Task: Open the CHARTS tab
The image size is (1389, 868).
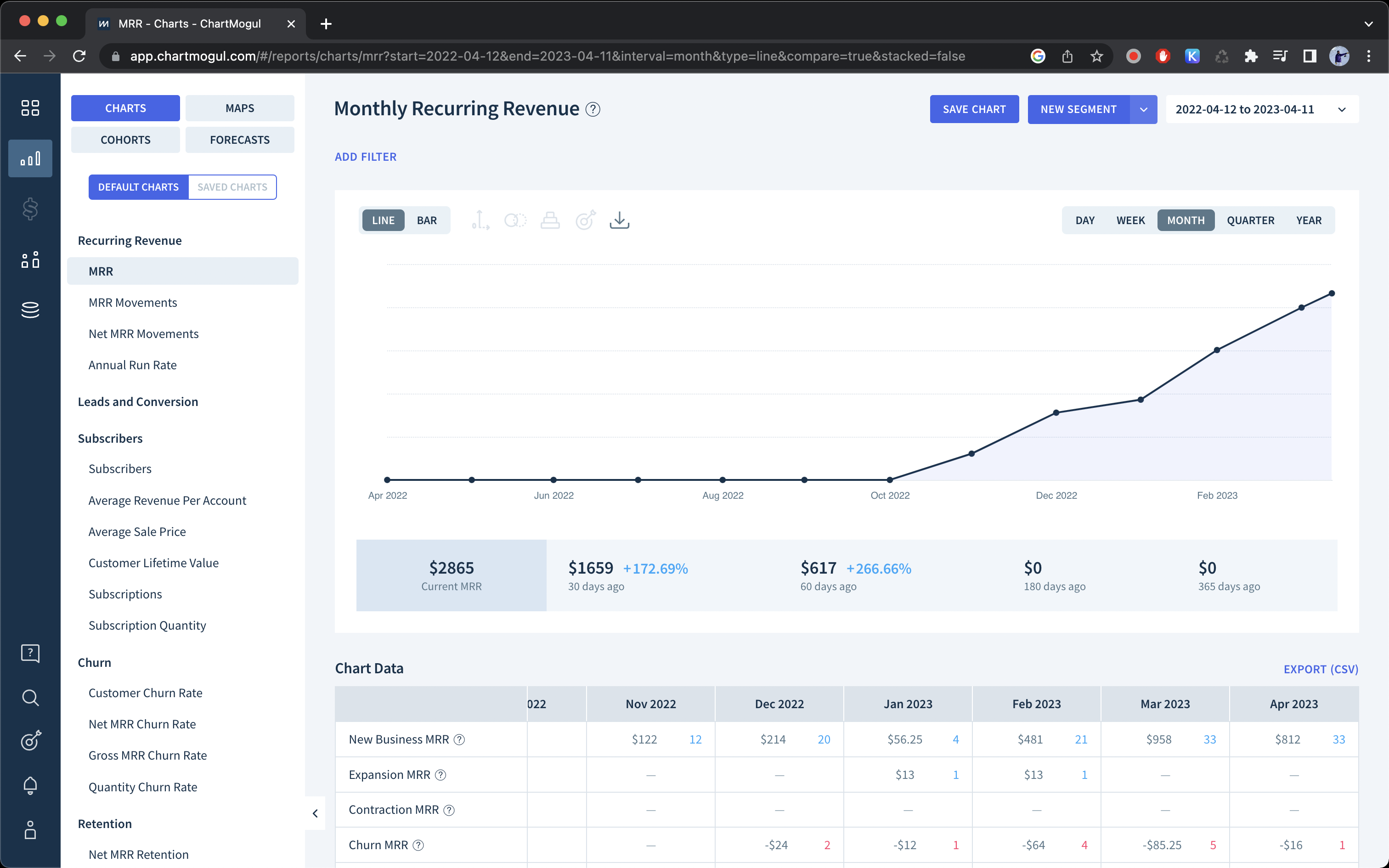Action: (x=126, y=108)
